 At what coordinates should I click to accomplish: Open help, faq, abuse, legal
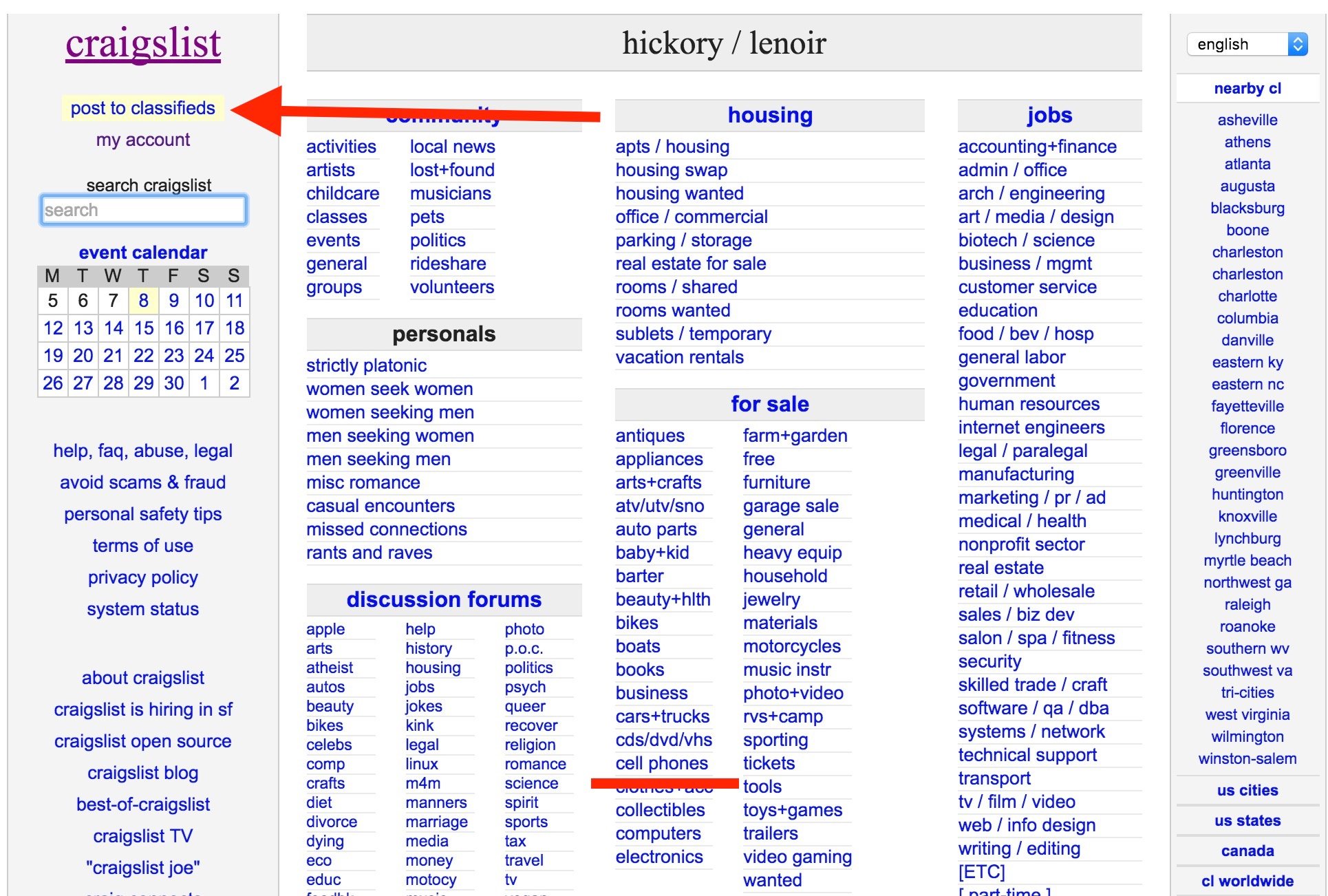(143, 451)
